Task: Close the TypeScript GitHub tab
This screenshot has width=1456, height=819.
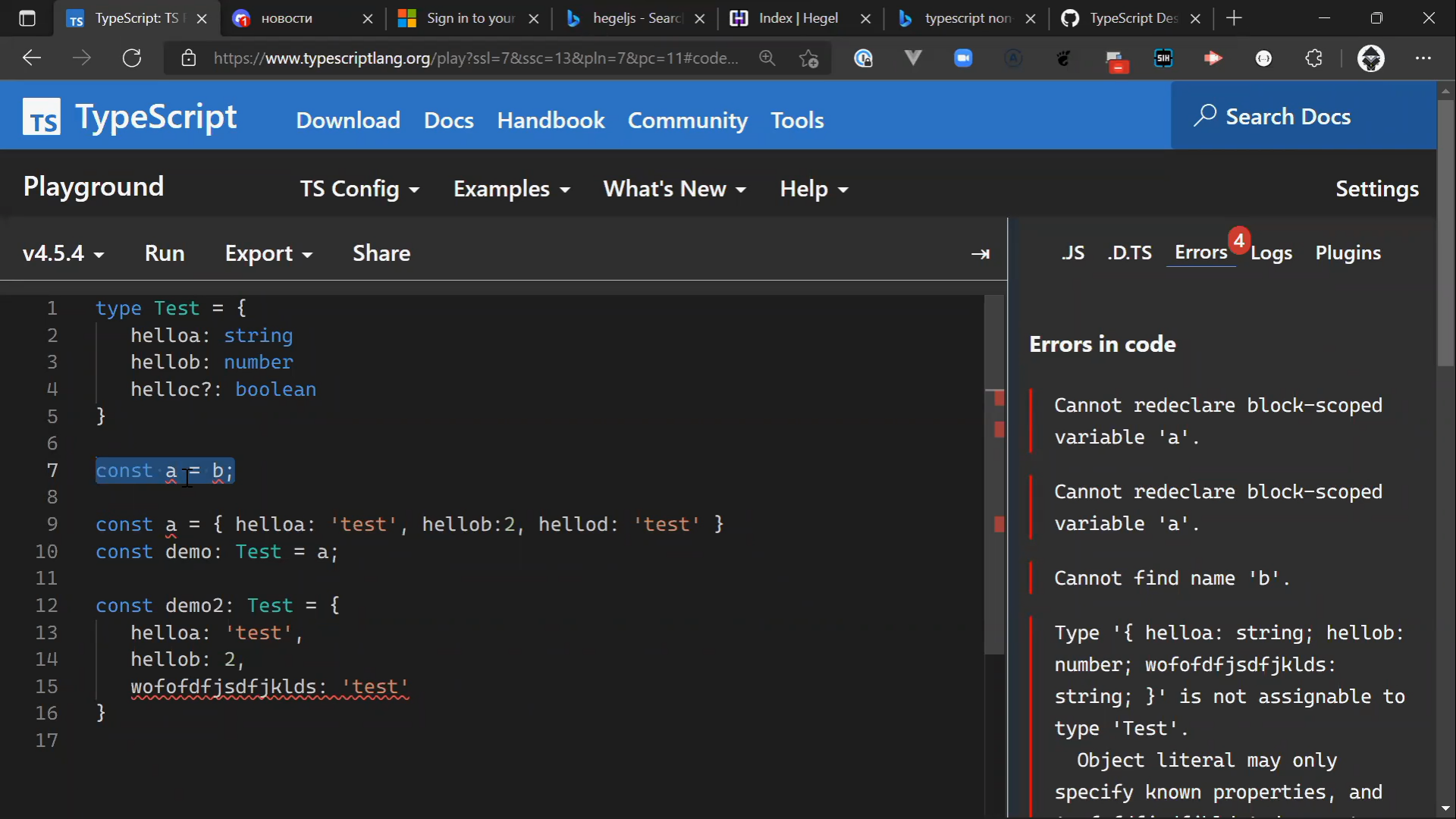Action: 1196,18
